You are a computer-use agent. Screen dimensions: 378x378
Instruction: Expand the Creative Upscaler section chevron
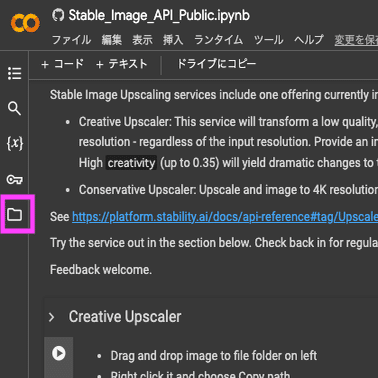tap(51, 317)
